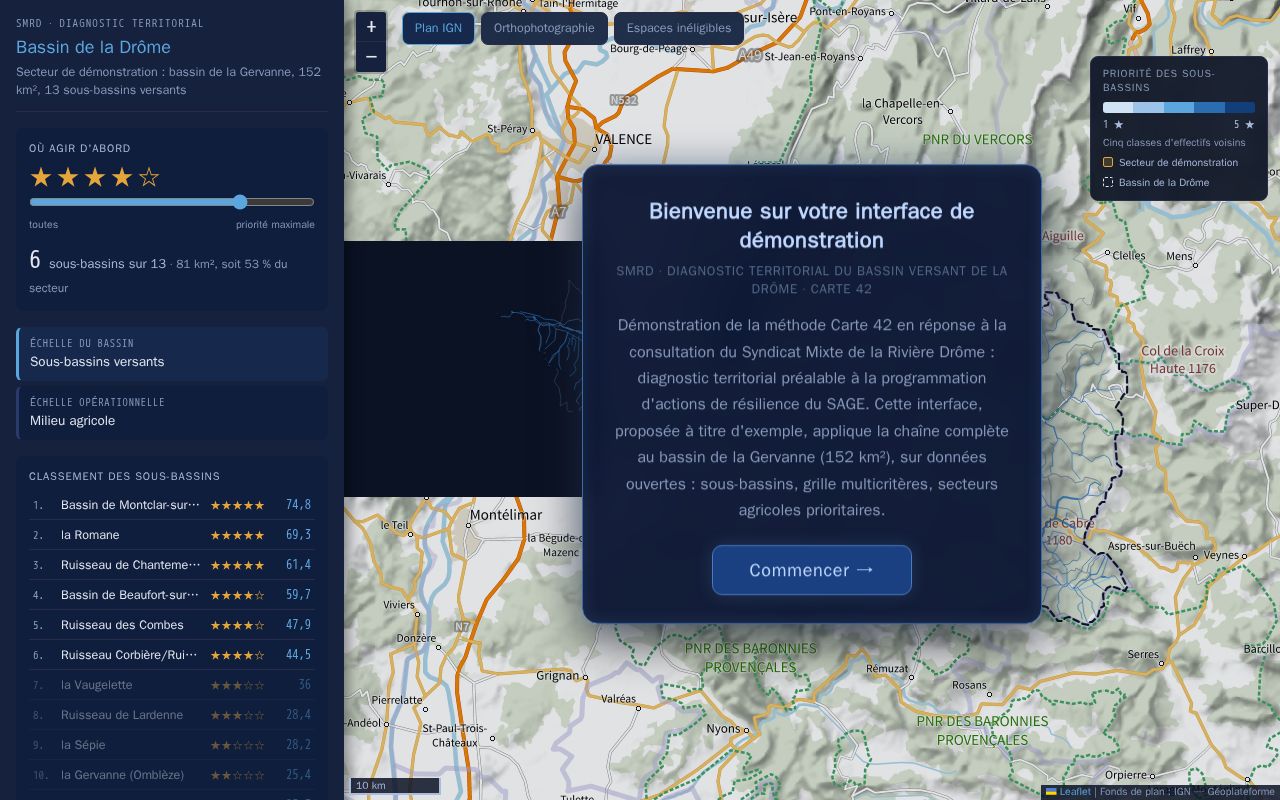Select Ruisseau Corbière/Rui… in the ranking
This screenshot has height=800, width=1280.
172,655
